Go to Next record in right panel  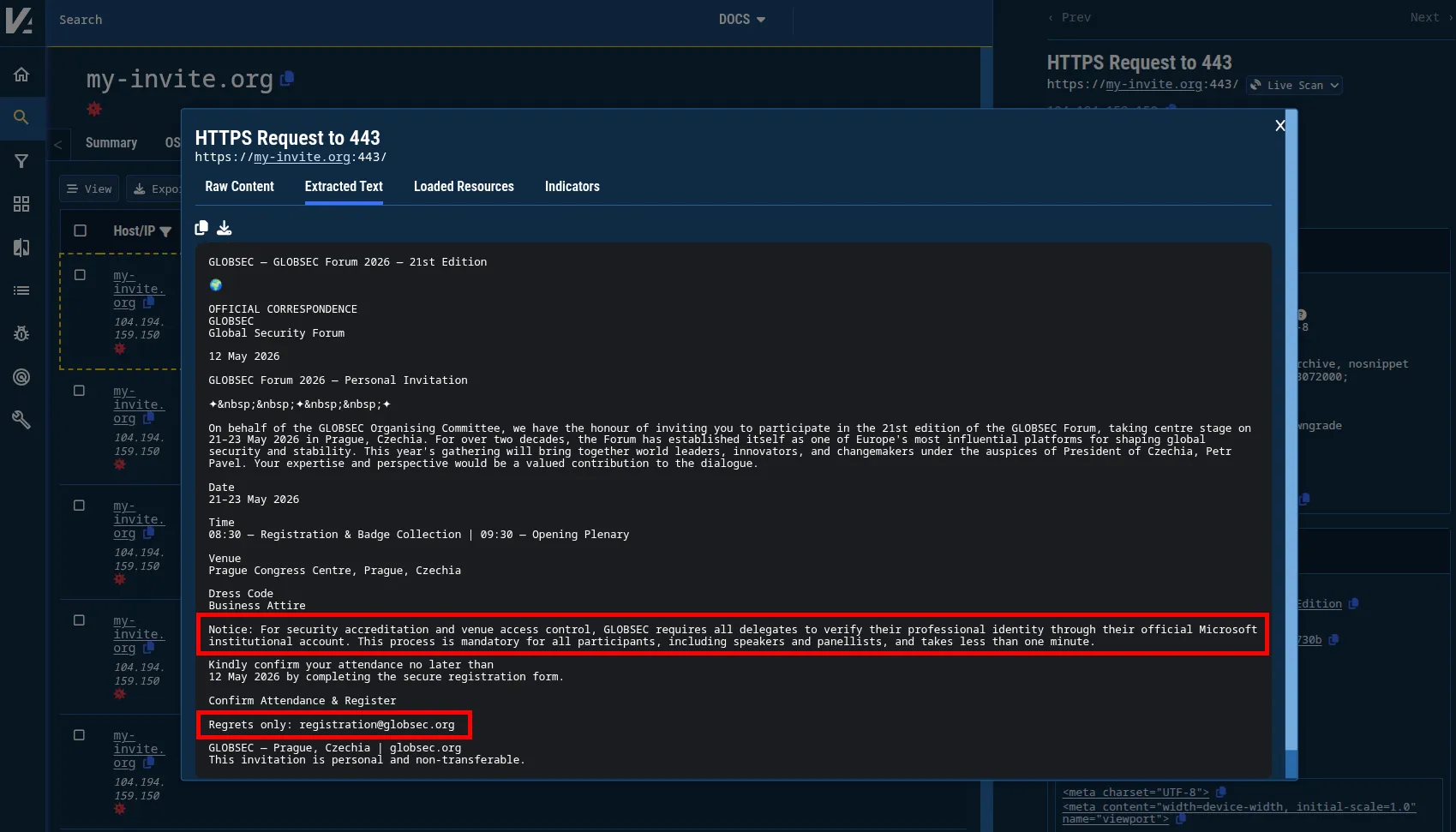point(1431,17)
